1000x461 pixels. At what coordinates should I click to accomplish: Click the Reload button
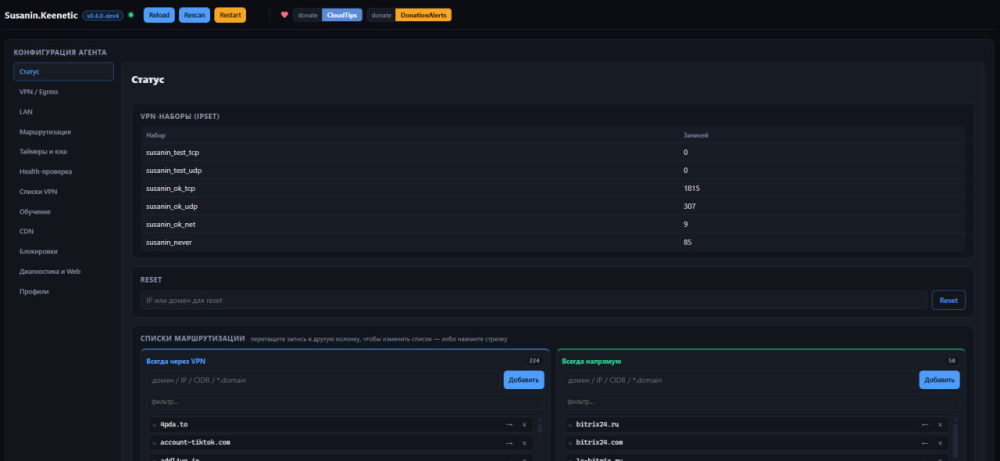pyautogui.click(x=159, y=15)
